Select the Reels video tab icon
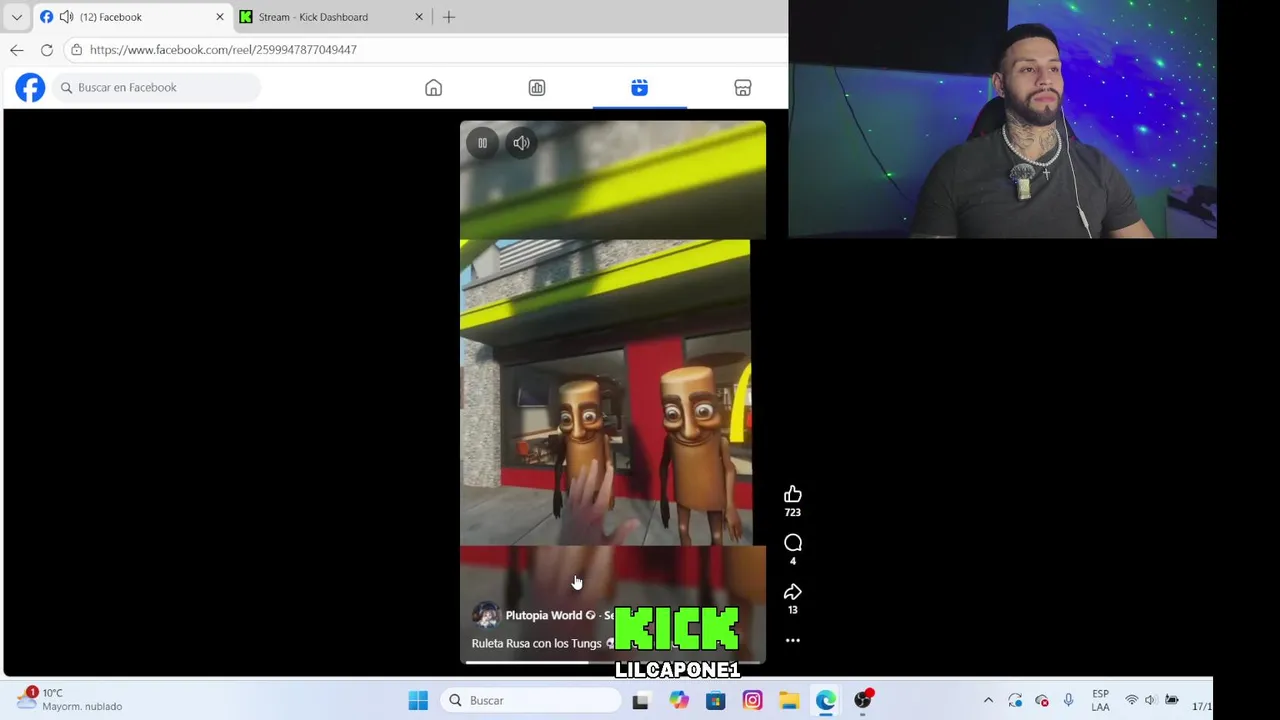The width and height of the screenshot is (1280, 720). tap(640, 88)
